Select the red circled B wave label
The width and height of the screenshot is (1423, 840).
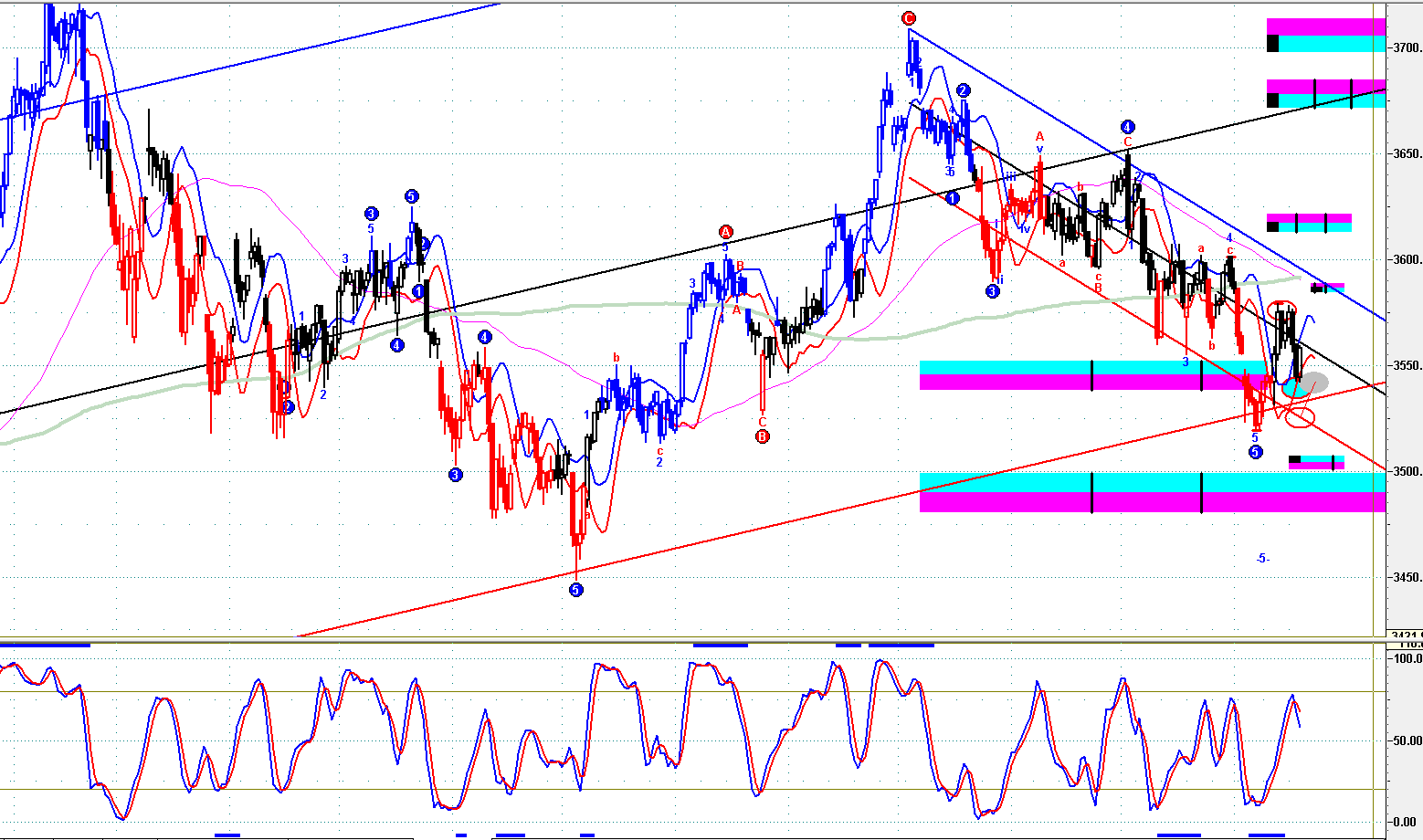pyautogui.click(x=763, y=436)
